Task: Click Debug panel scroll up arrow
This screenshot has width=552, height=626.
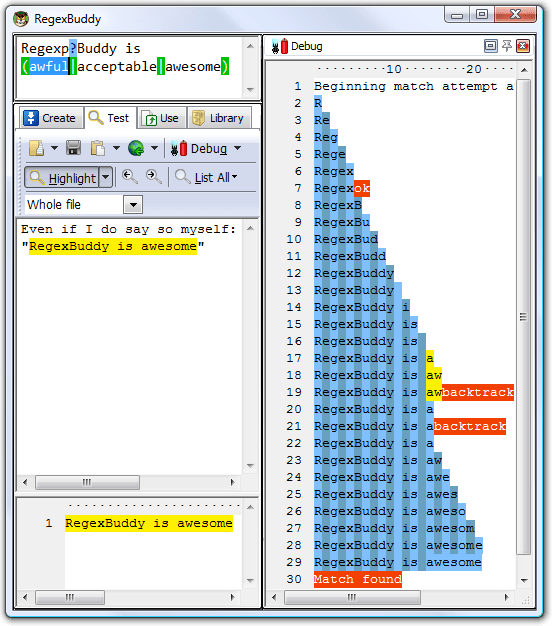Action: 524,70
